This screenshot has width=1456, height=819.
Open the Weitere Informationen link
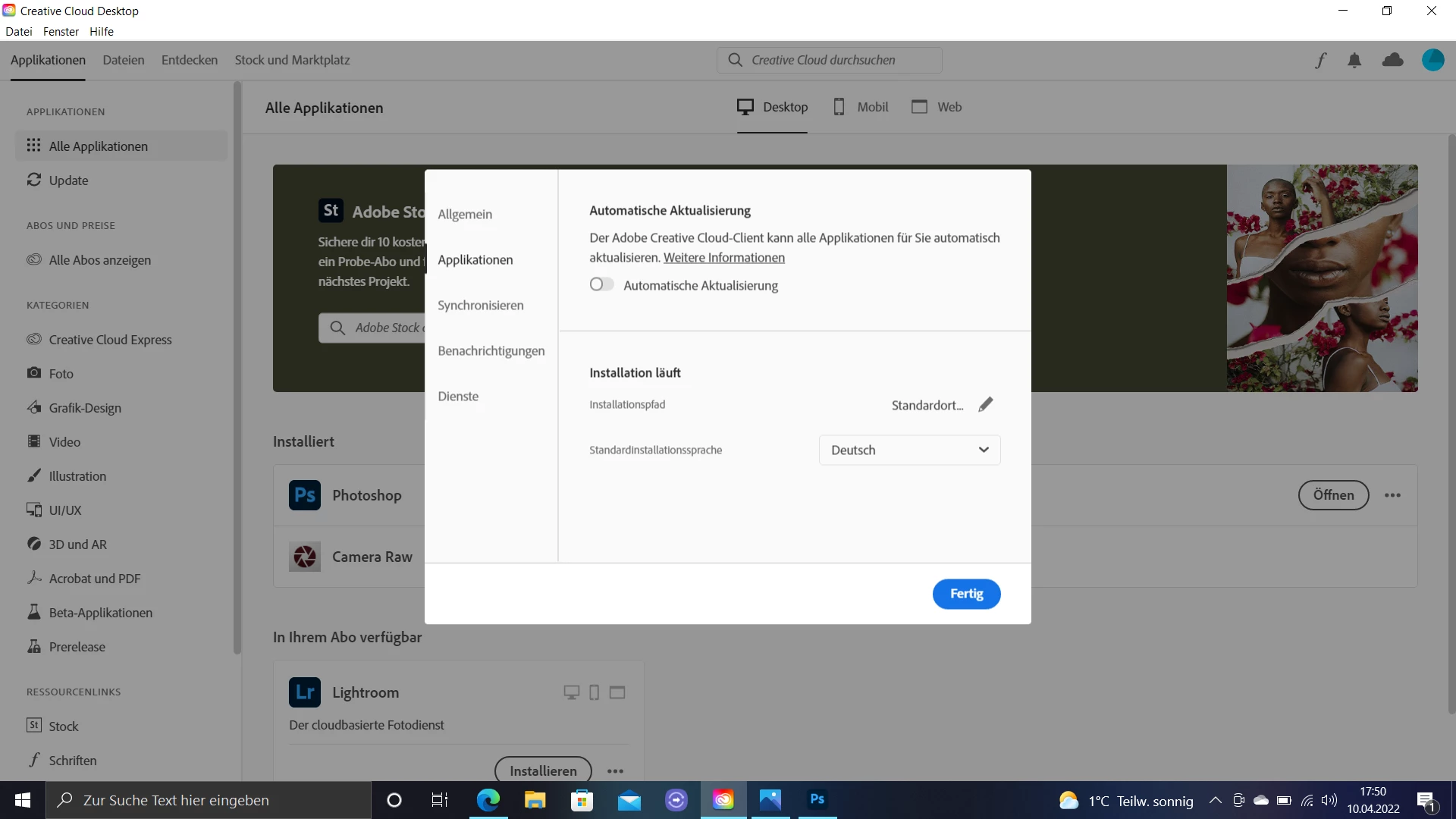coord(723,258)
